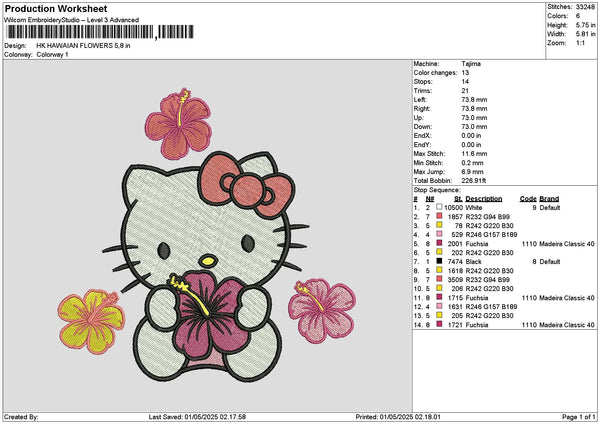Click 'Wilcom EmbroideryStudio – Level 3 Advanced' text
This screenshot has width=600, height=424.
(71, 20)
